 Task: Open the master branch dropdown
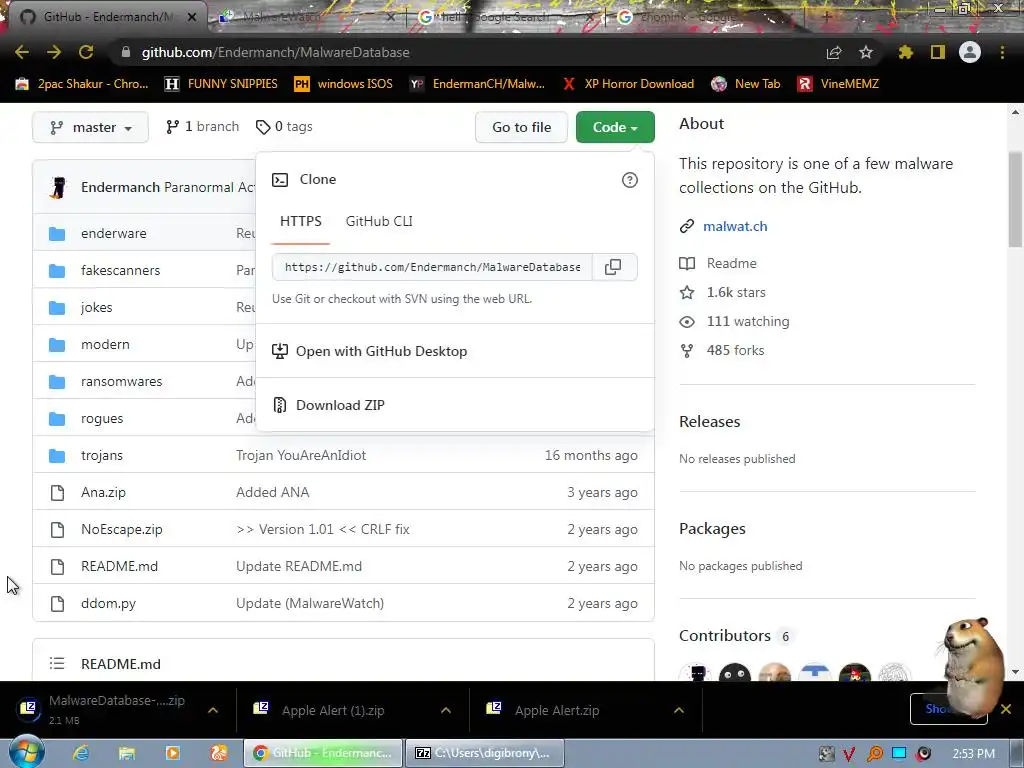pyautogui.click(x=90, y=127)
